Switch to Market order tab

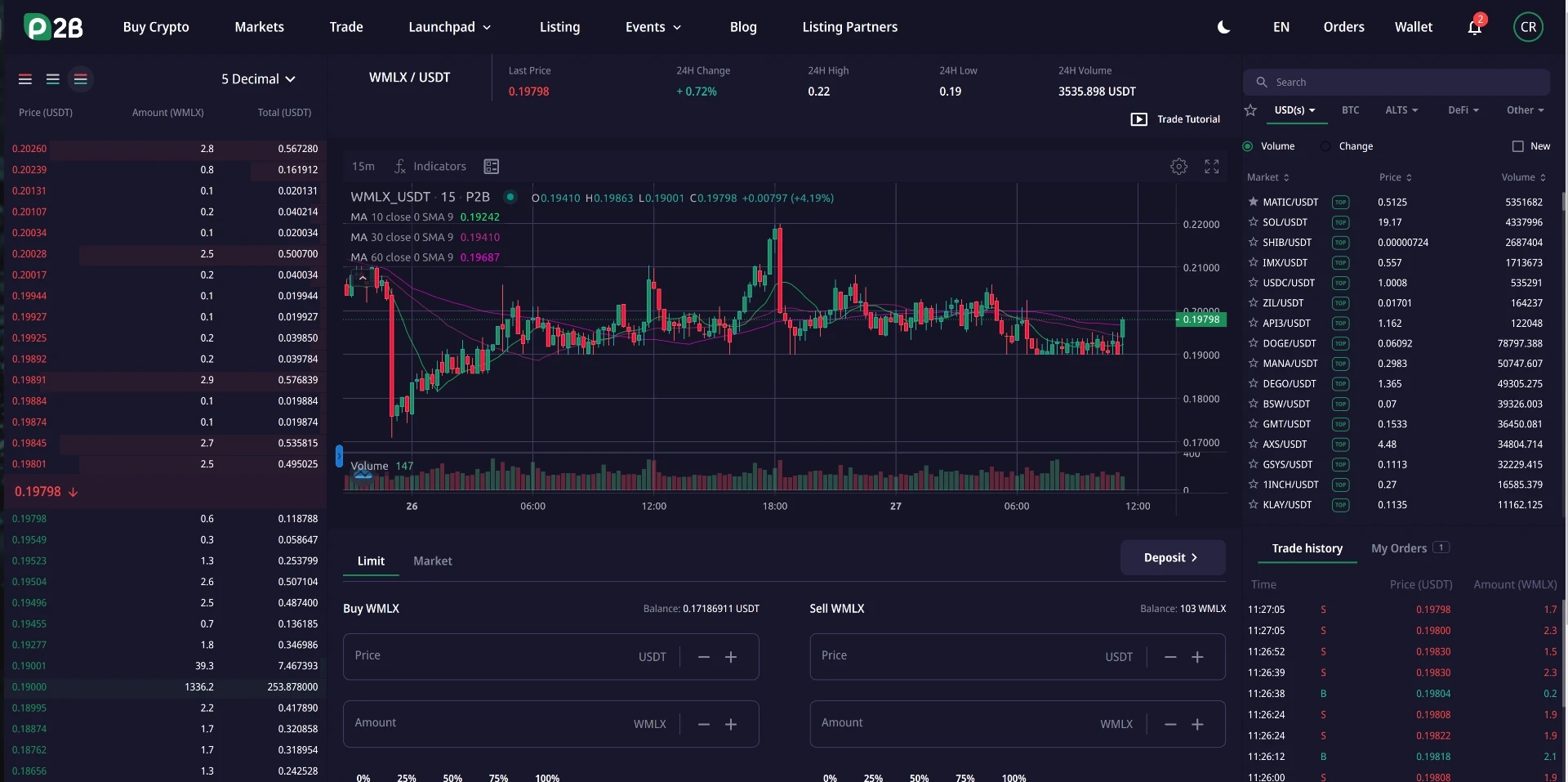coord(433,561)
